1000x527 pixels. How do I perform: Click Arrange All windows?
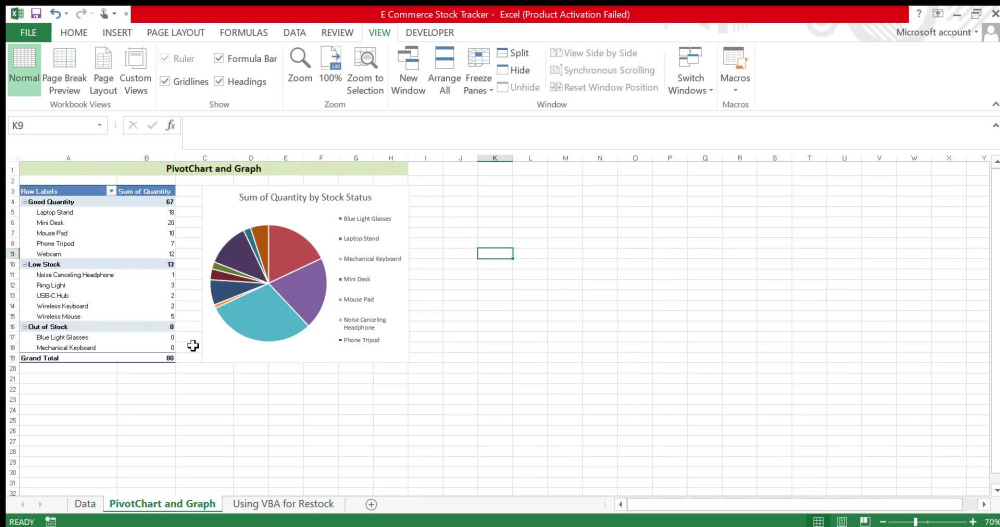tap(445, 70)
